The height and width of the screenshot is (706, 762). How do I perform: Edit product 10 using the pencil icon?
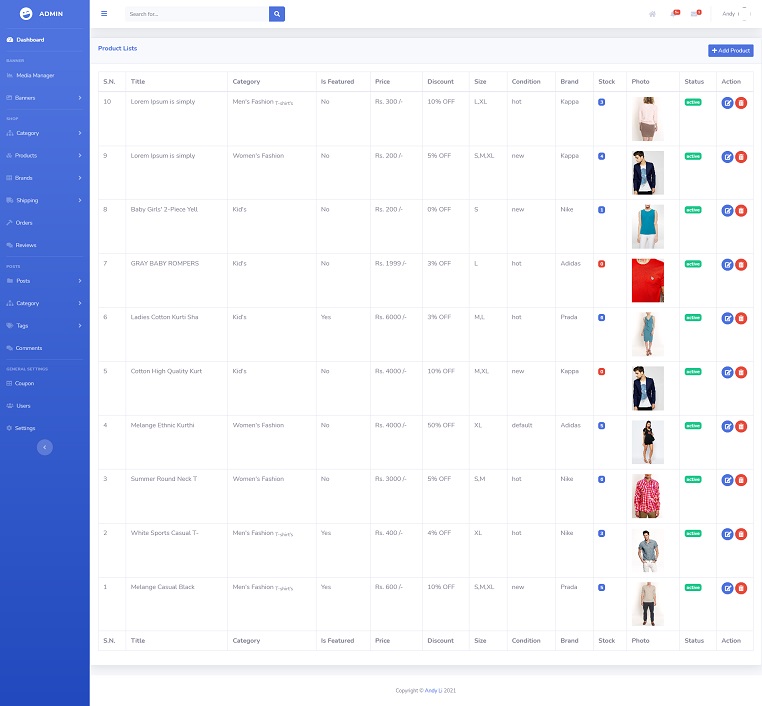[727, 103]
